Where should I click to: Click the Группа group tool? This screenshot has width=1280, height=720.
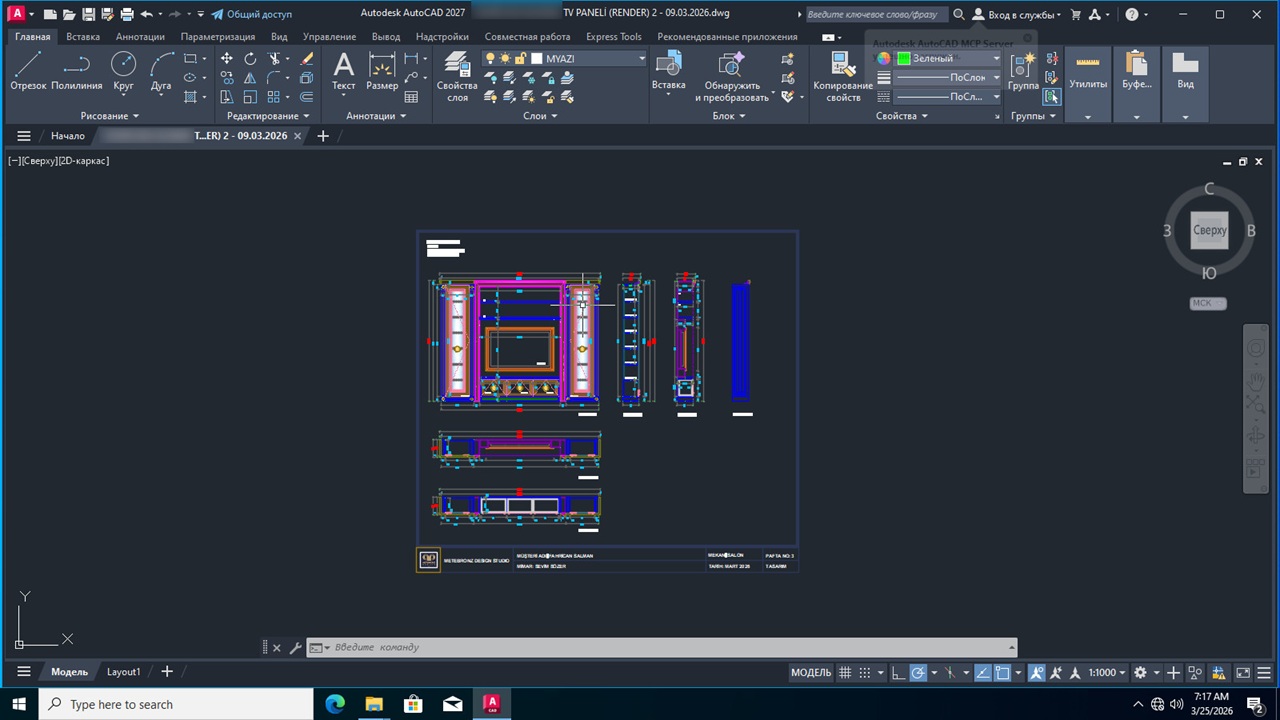[1022, 72]
